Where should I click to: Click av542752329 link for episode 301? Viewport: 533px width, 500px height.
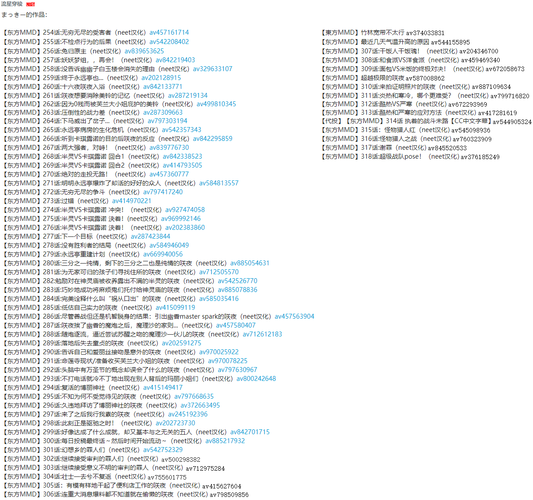[x=163, y=450]
